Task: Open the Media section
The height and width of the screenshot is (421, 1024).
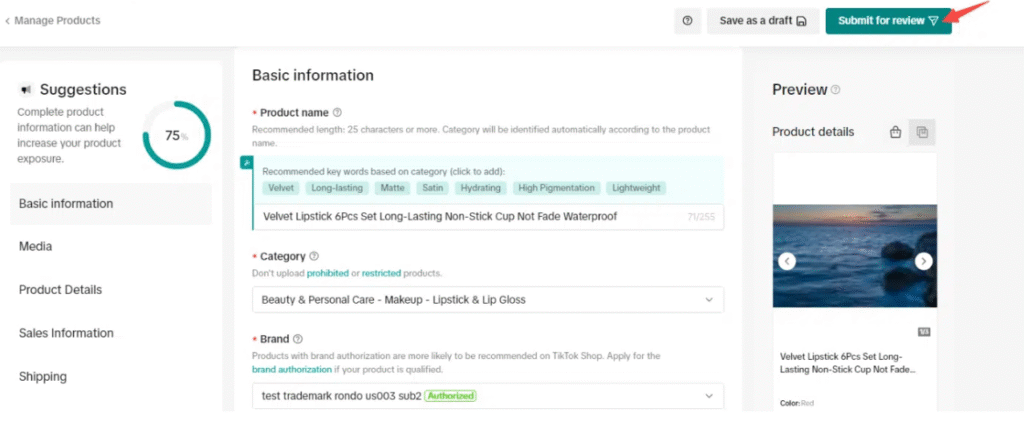Action: (36, 247)
